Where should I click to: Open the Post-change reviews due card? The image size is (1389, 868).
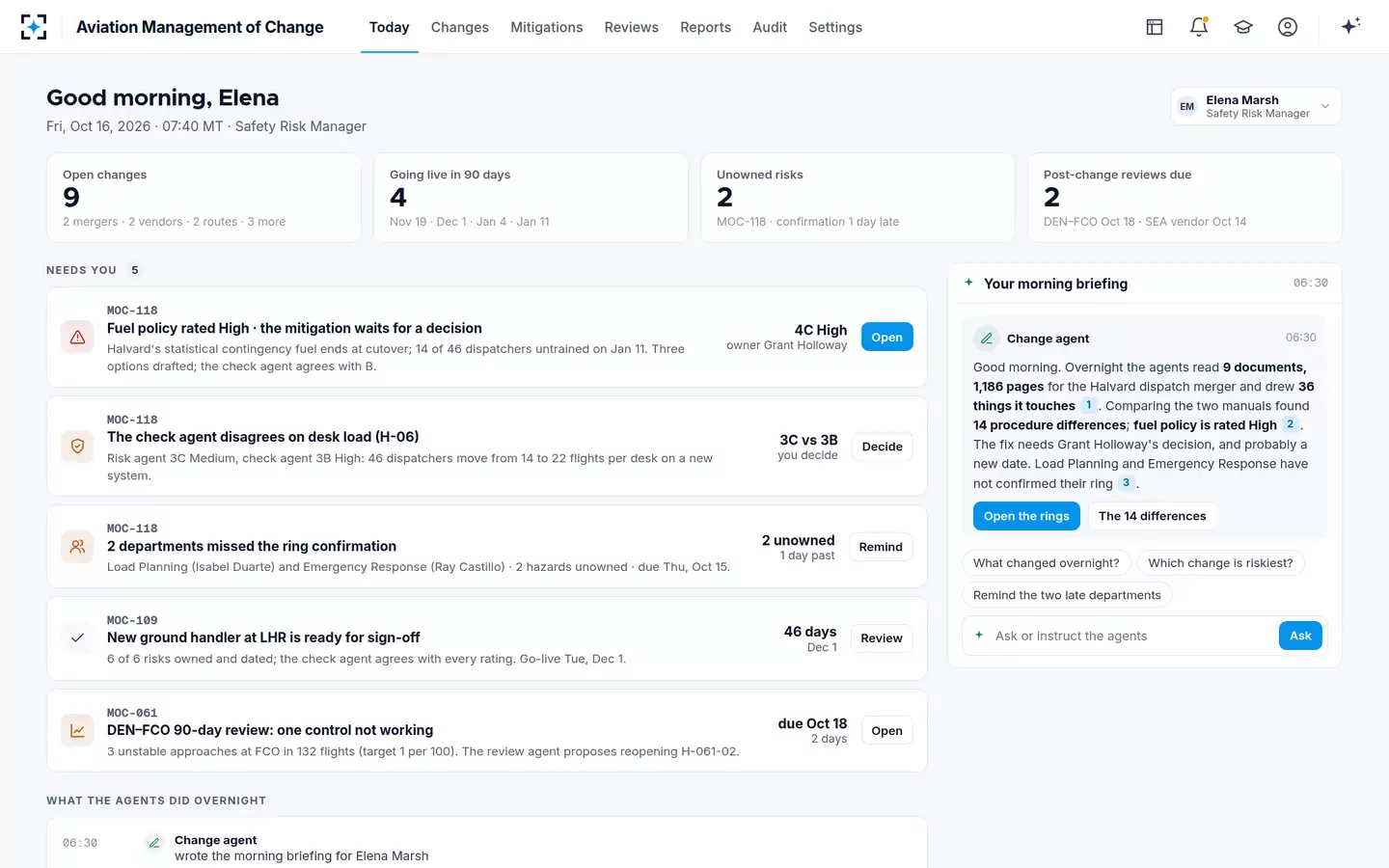click(1185, 198)
